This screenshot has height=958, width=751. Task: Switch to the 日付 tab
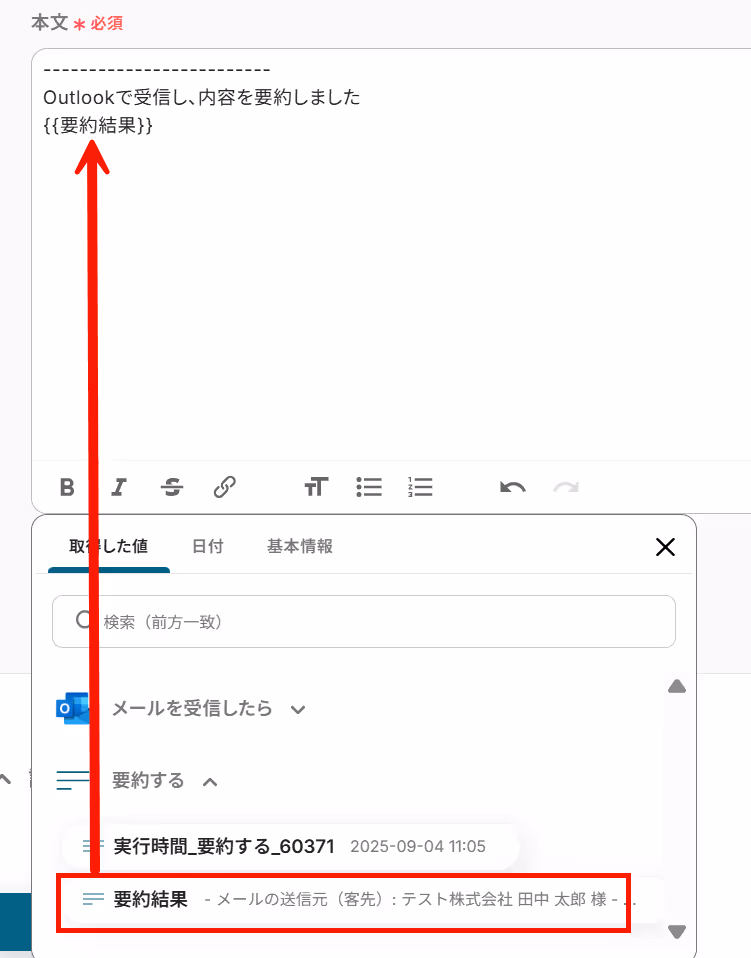tap(208, 546)
